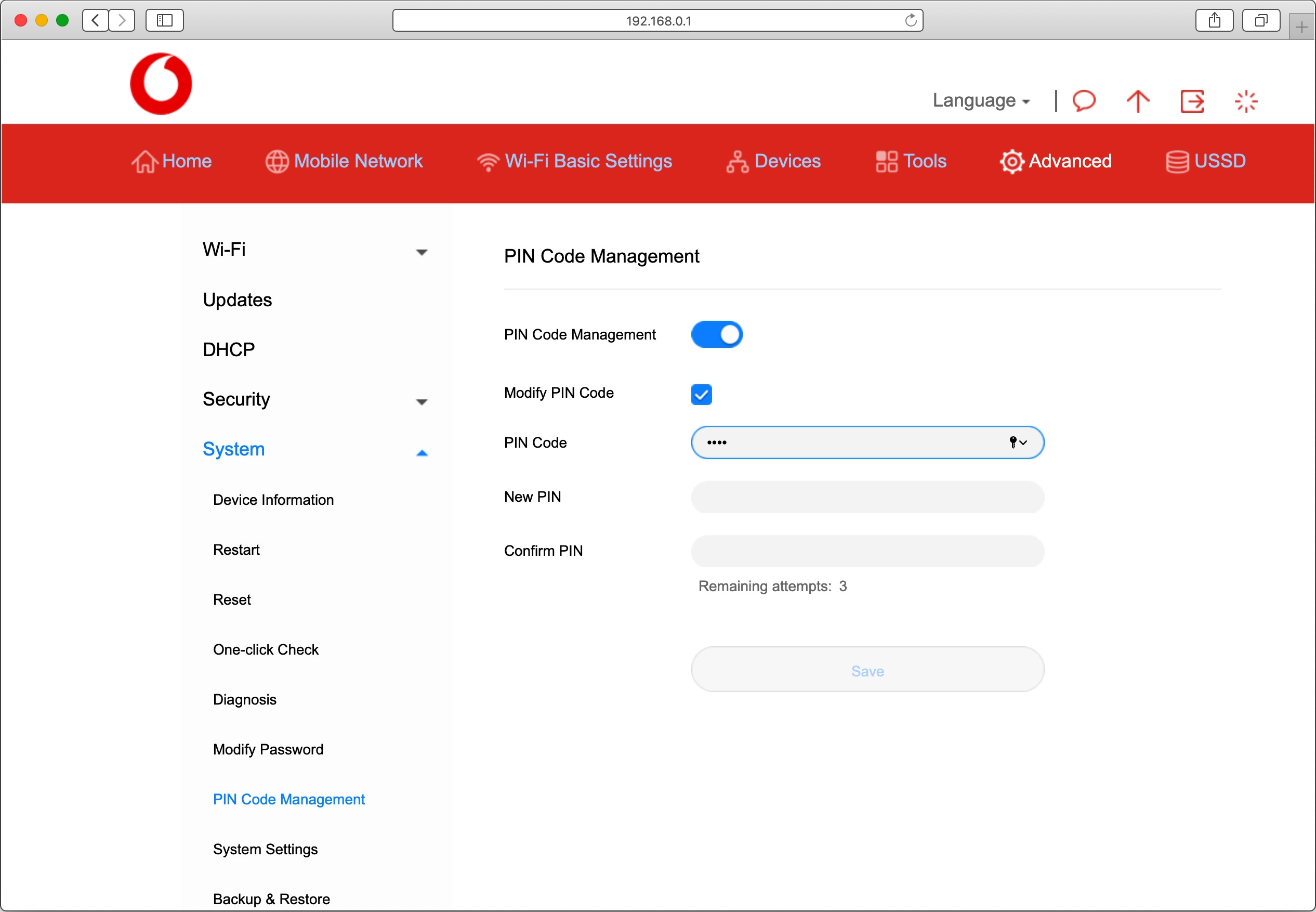Open the Modify Password page link
1316x912 pixels.
[x=268, y=749]
